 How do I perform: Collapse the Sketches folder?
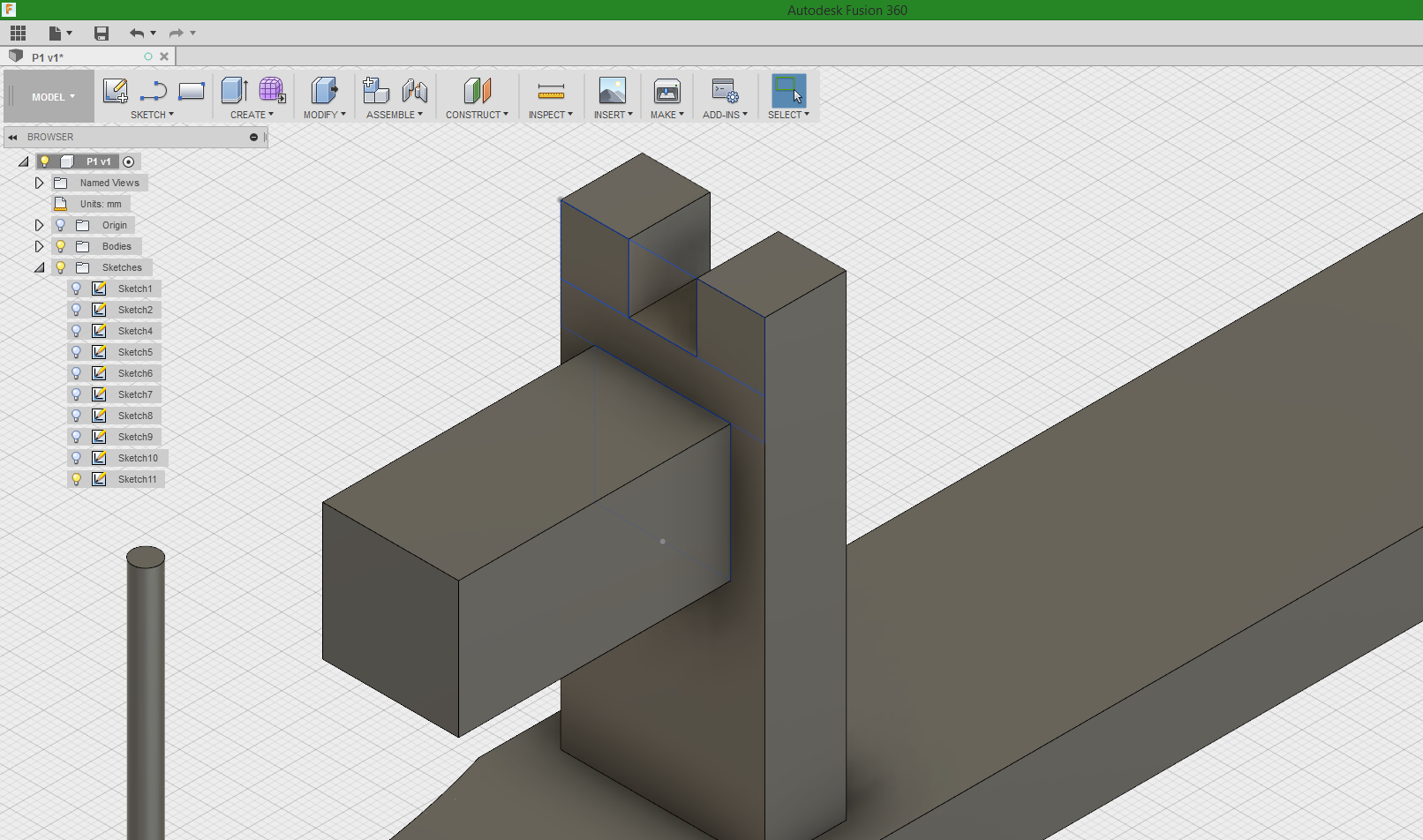(x=39, y=267)
